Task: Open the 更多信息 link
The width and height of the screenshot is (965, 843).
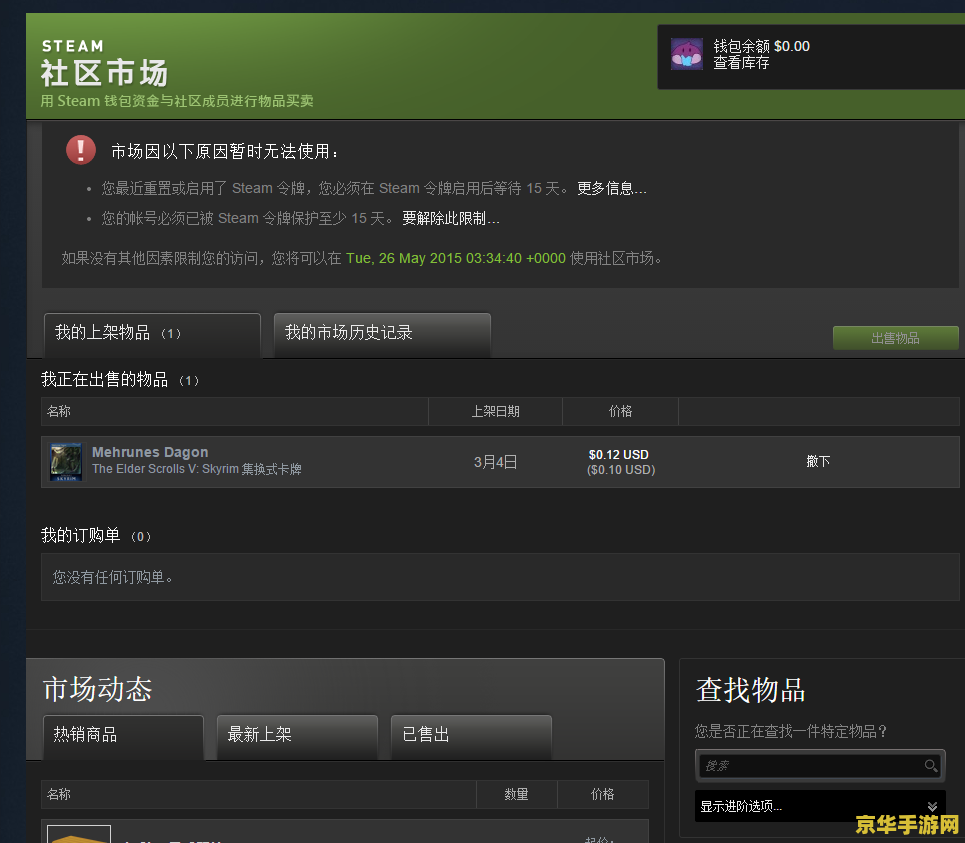Action: (x=612, y=188)
